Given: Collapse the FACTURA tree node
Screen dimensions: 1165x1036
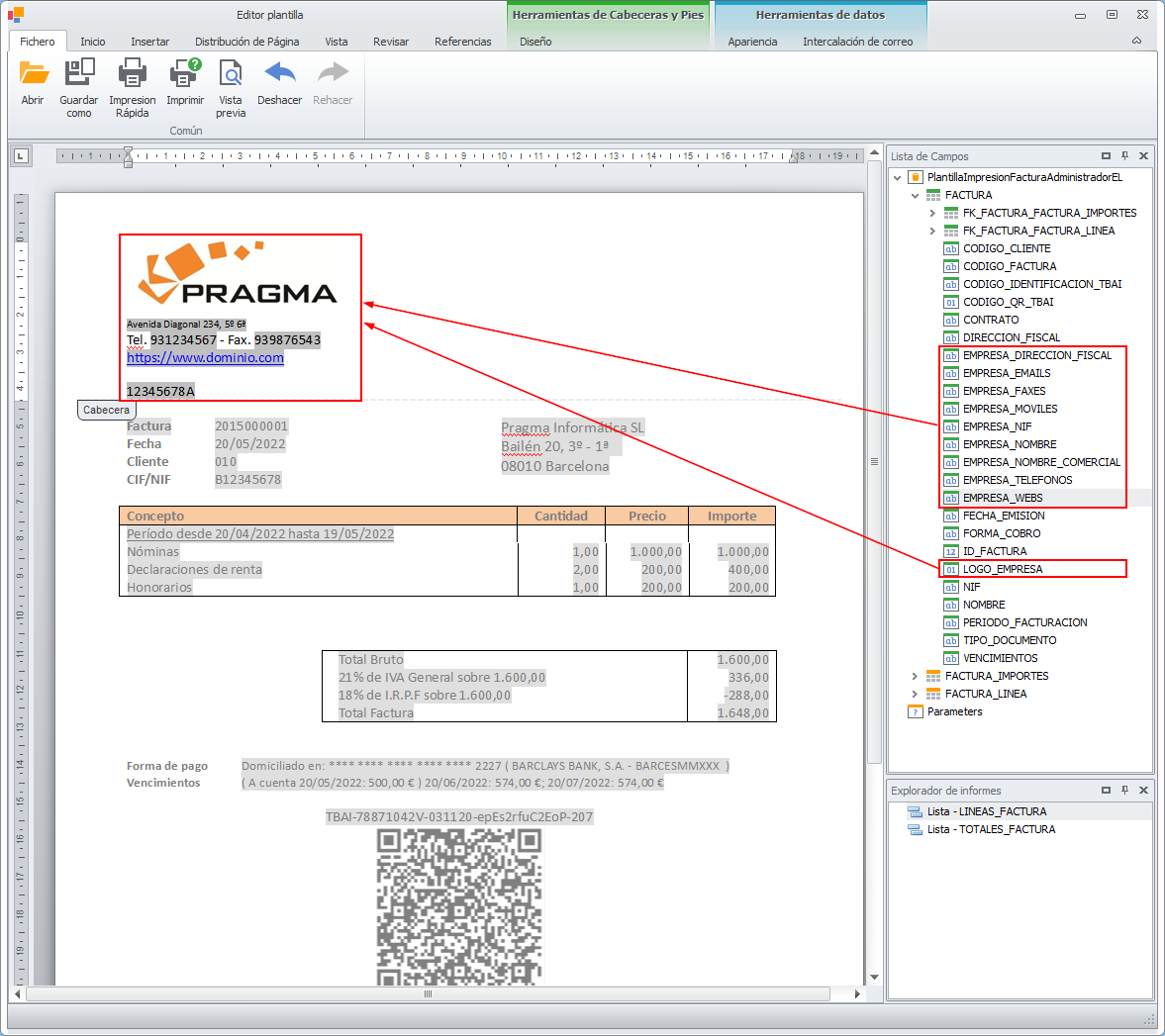Looking at the screenshot, I should tap(915, 195).
